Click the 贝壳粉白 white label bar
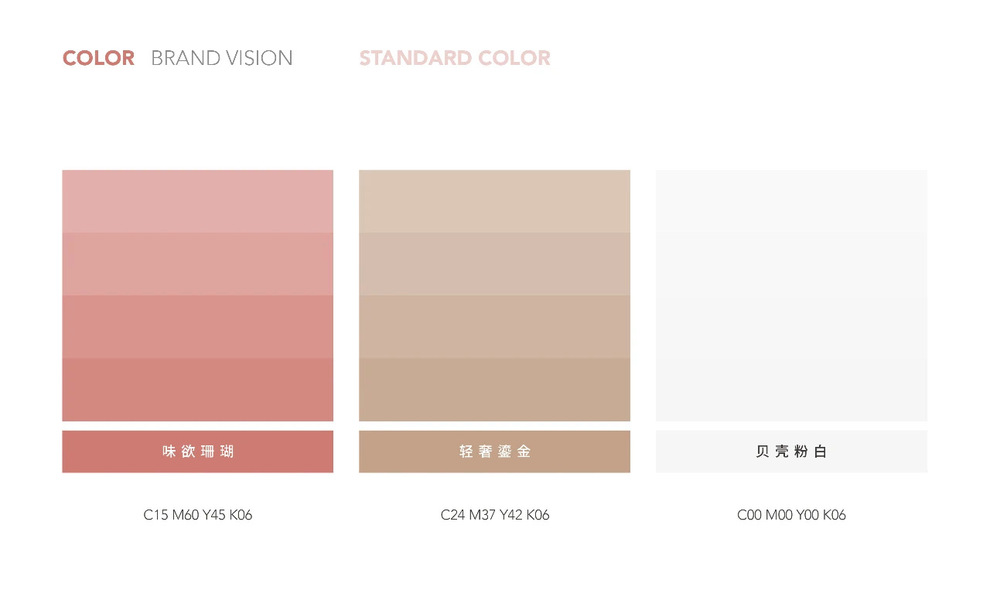The height and width of the screenshot is (600, 990). [791, 451]
